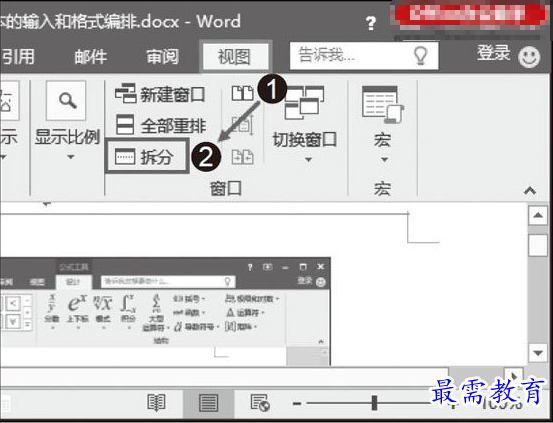
Task: Expand the Zoom (显示比例) dropdown arrow
Action: 71,157
